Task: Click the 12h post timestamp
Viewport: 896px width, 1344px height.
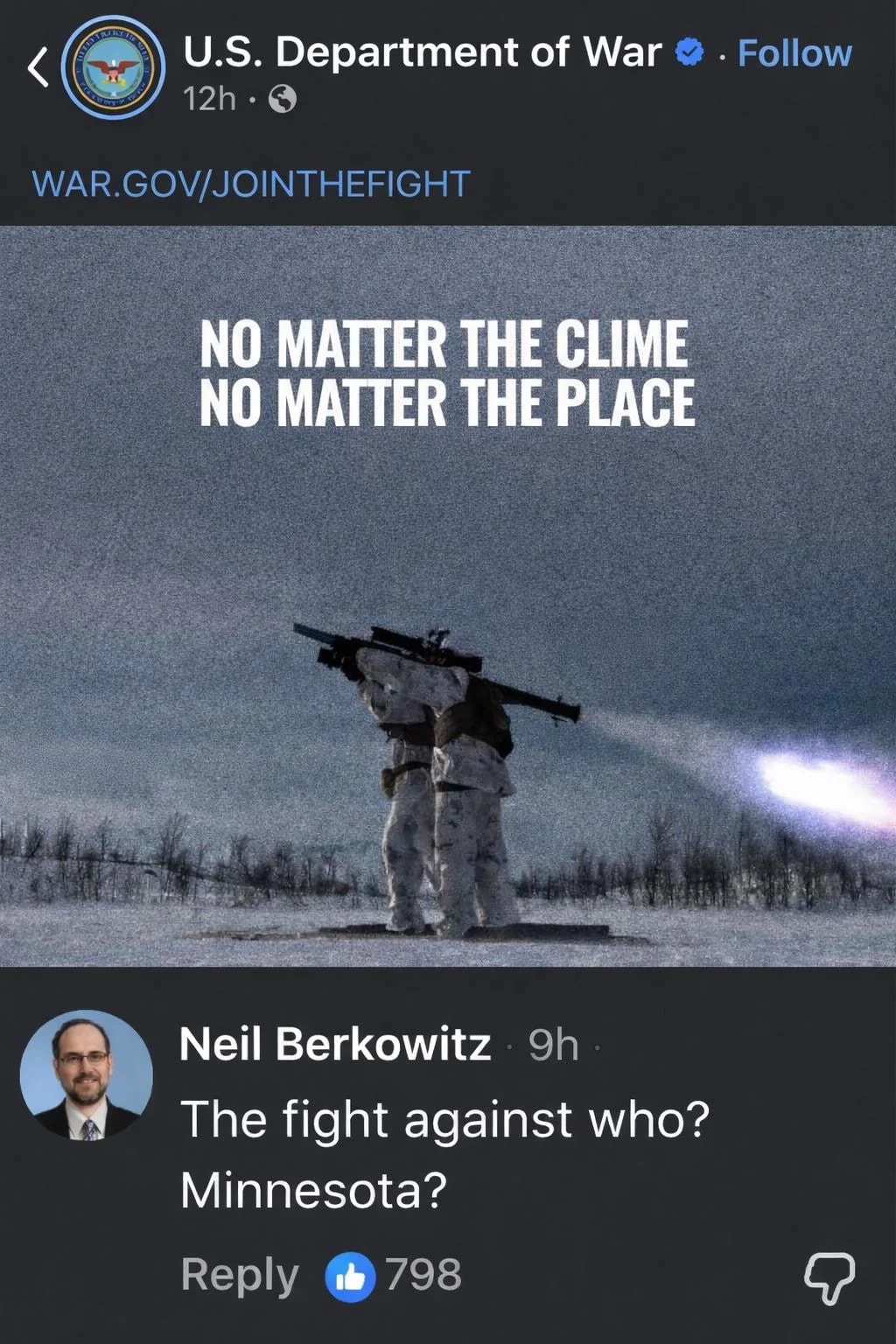Action: tap(210, 99)
